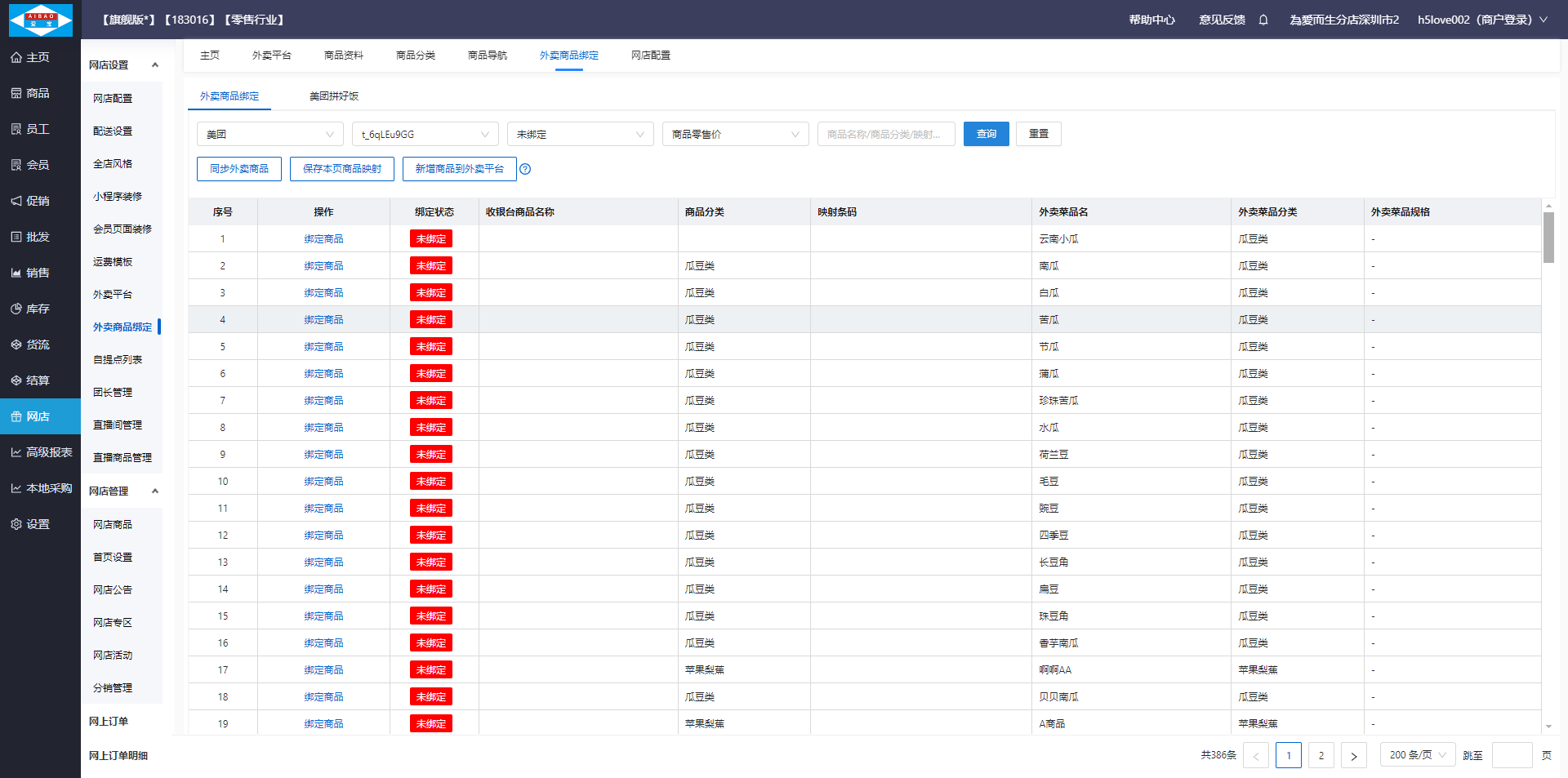Open 意见反馈 link in header
Screen dimensions: 1568x778
1223,20
